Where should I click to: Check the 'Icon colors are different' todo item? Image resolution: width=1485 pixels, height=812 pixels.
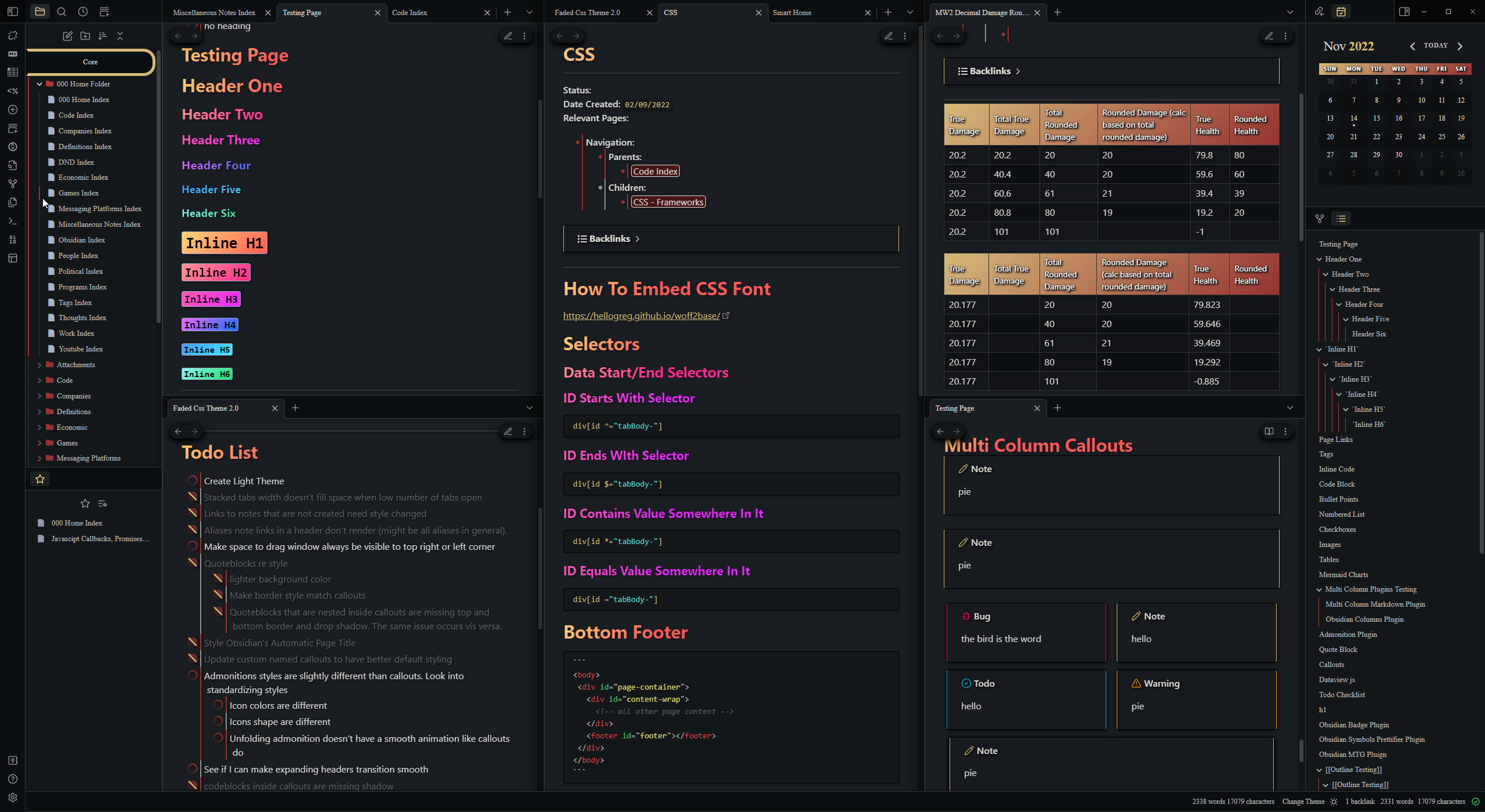click(x=218, y=705)
